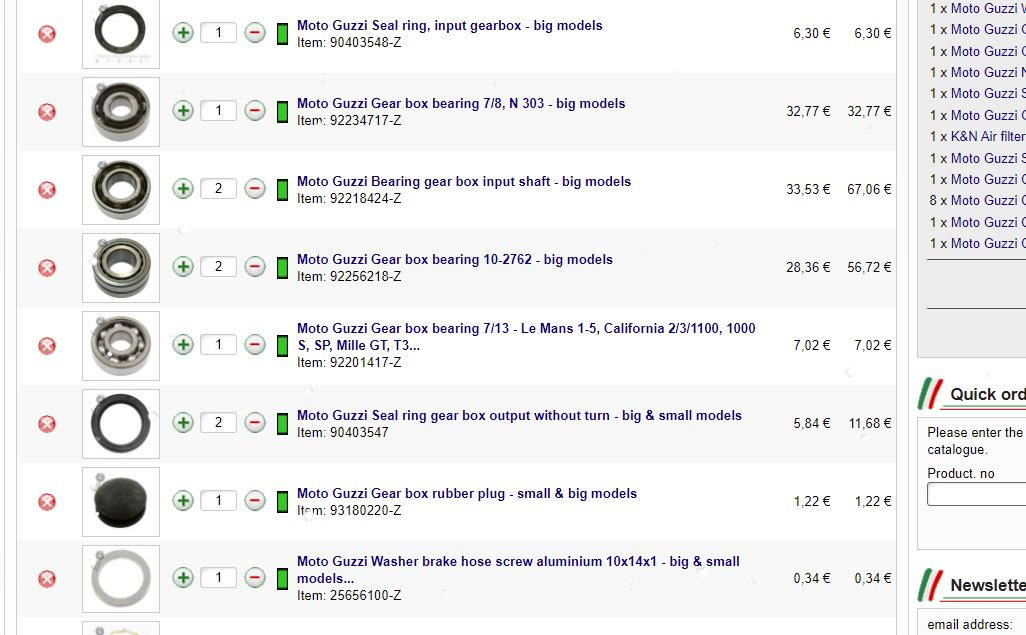This screenshot has height=635, width=1026.
Task: Click stock indicator of Seal ring input gearbox
Action: (283, 33)
